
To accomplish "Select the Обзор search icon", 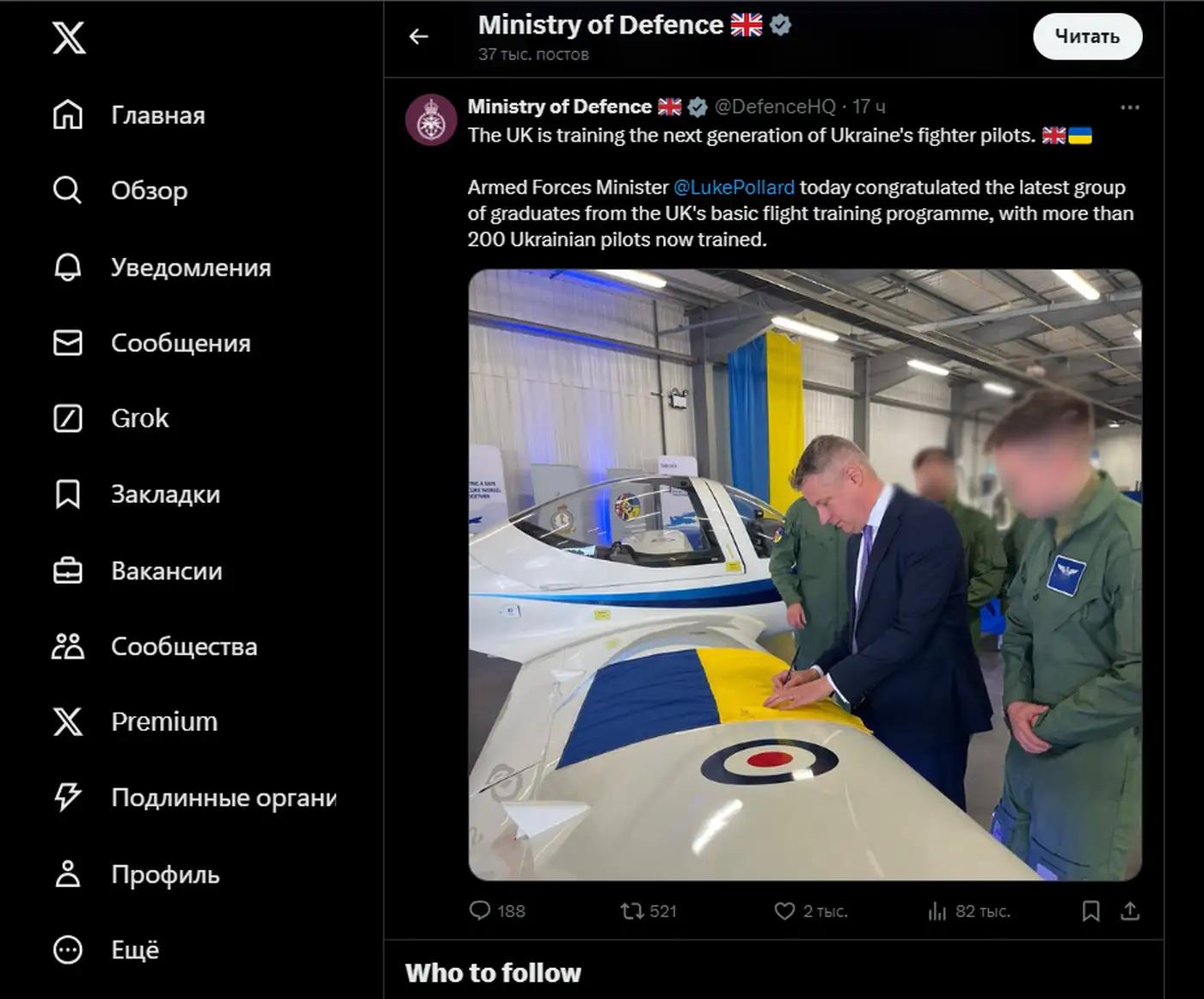I will coord(67,190).
